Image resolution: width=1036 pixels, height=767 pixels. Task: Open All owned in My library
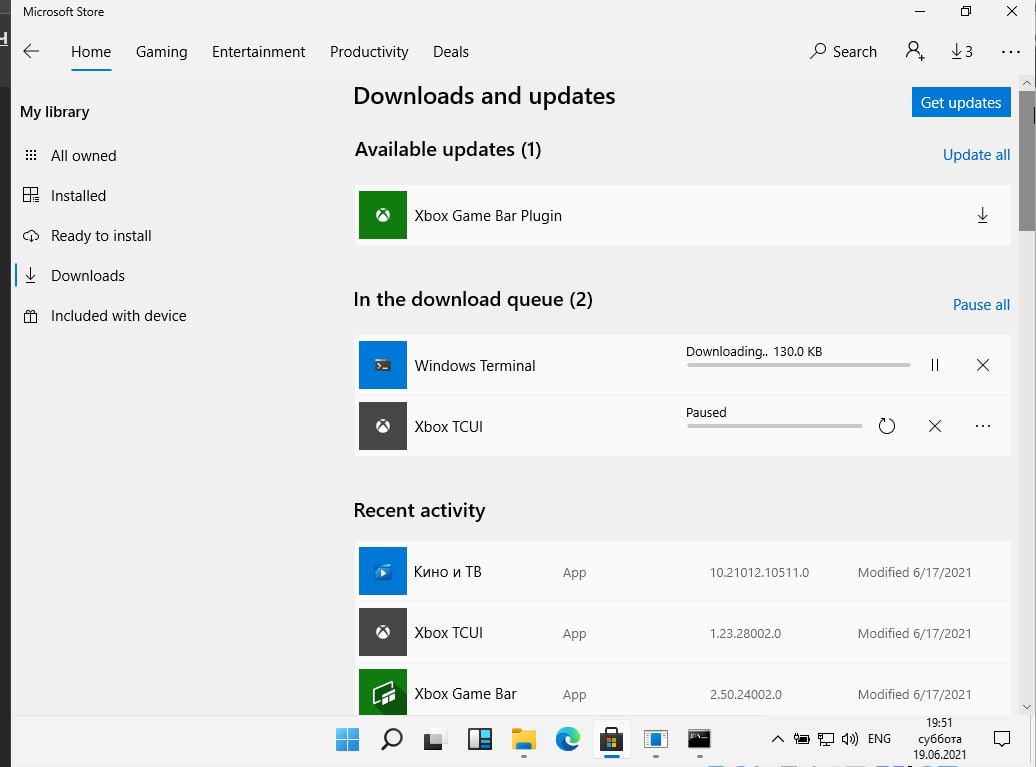[83, 156]
